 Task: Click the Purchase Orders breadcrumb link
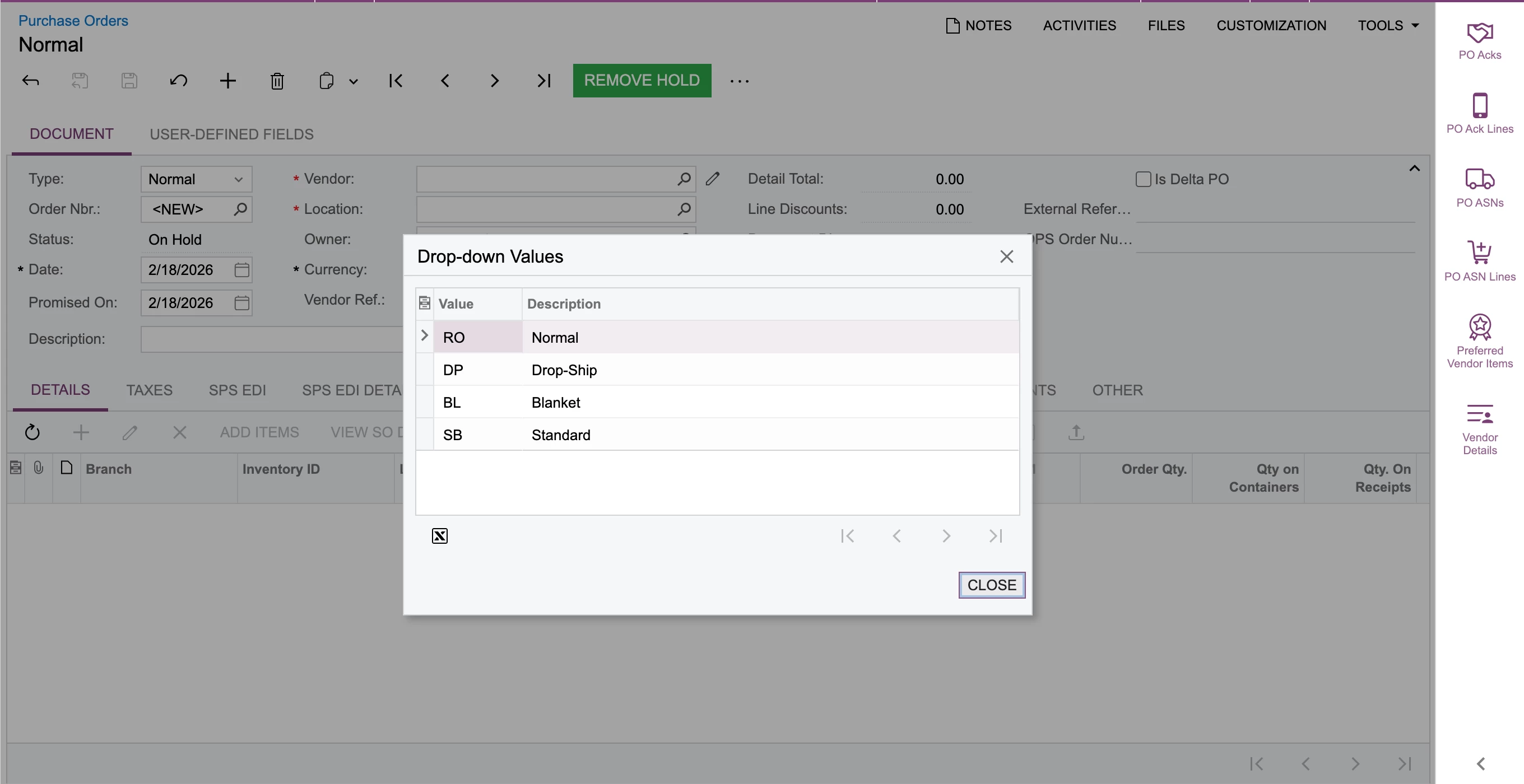coord(73,21)
